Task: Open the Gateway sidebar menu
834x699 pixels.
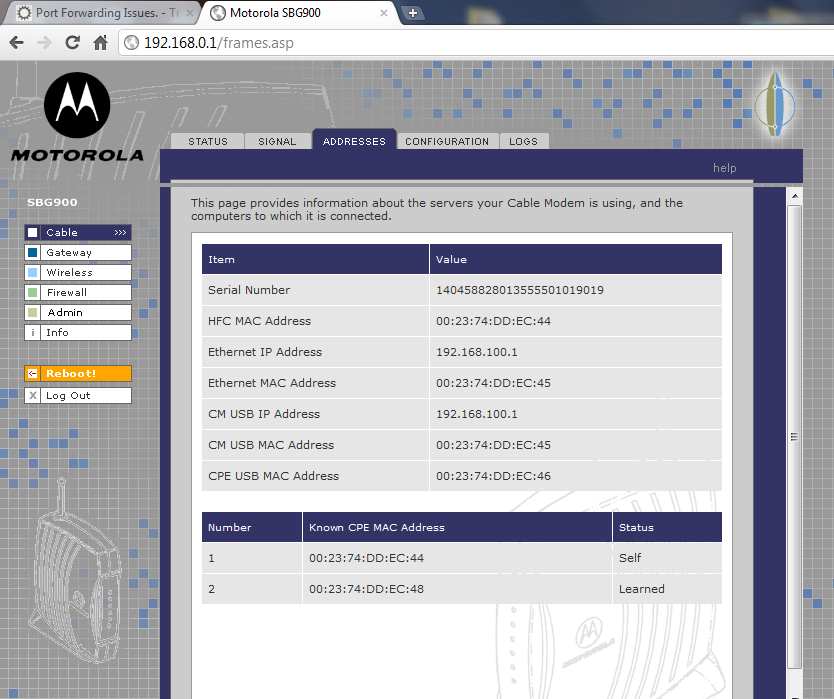Action: (78, 252)
